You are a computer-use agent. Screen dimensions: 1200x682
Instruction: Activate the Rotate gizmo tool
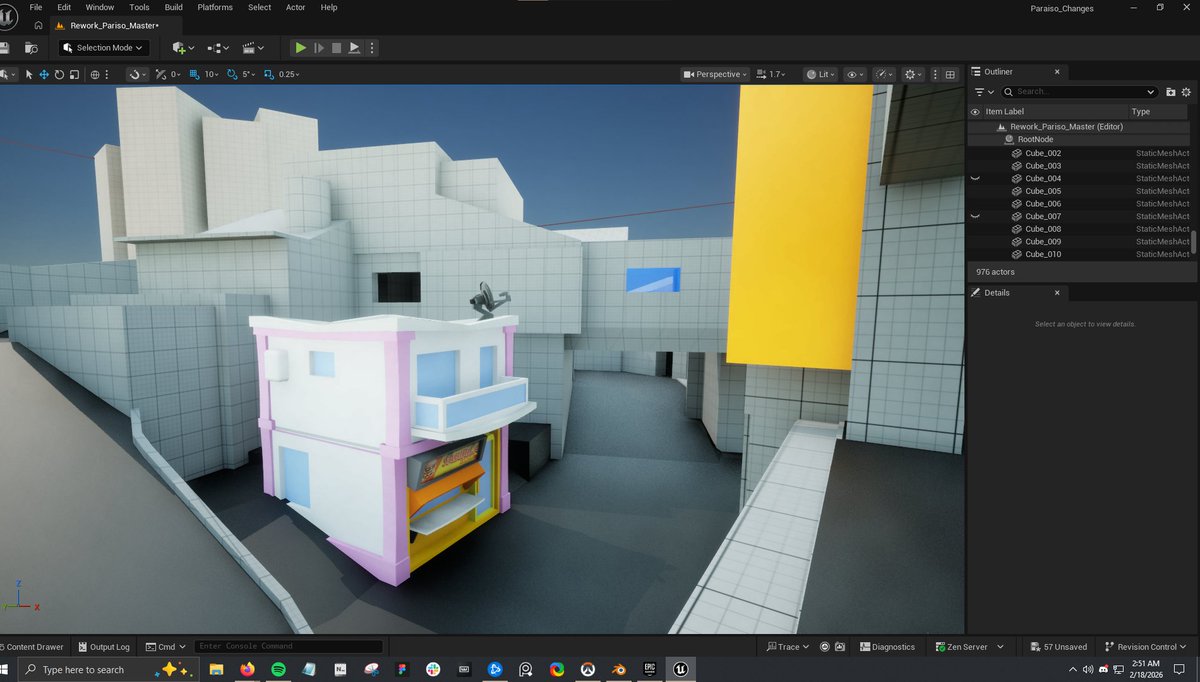(x=59, y=74)
